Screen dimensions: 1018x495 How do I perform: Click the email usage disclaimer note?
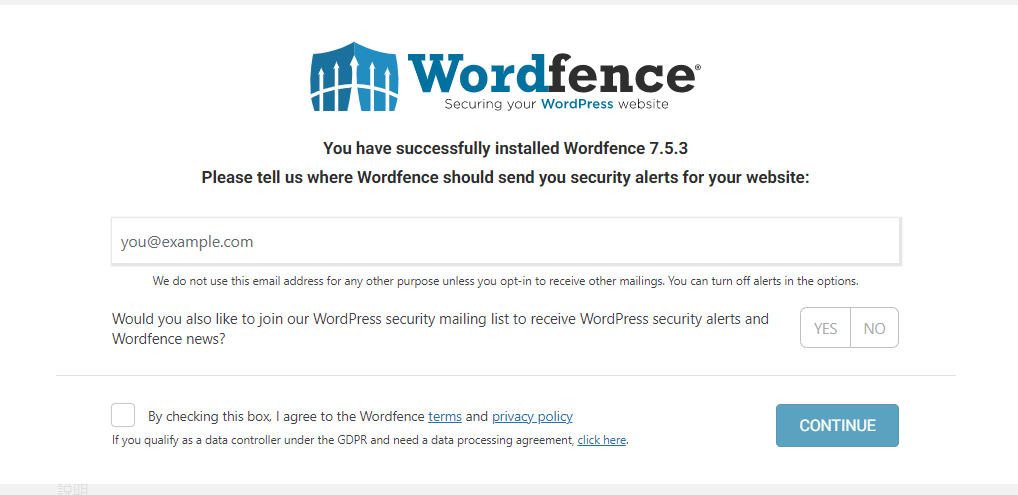point(506,281)
